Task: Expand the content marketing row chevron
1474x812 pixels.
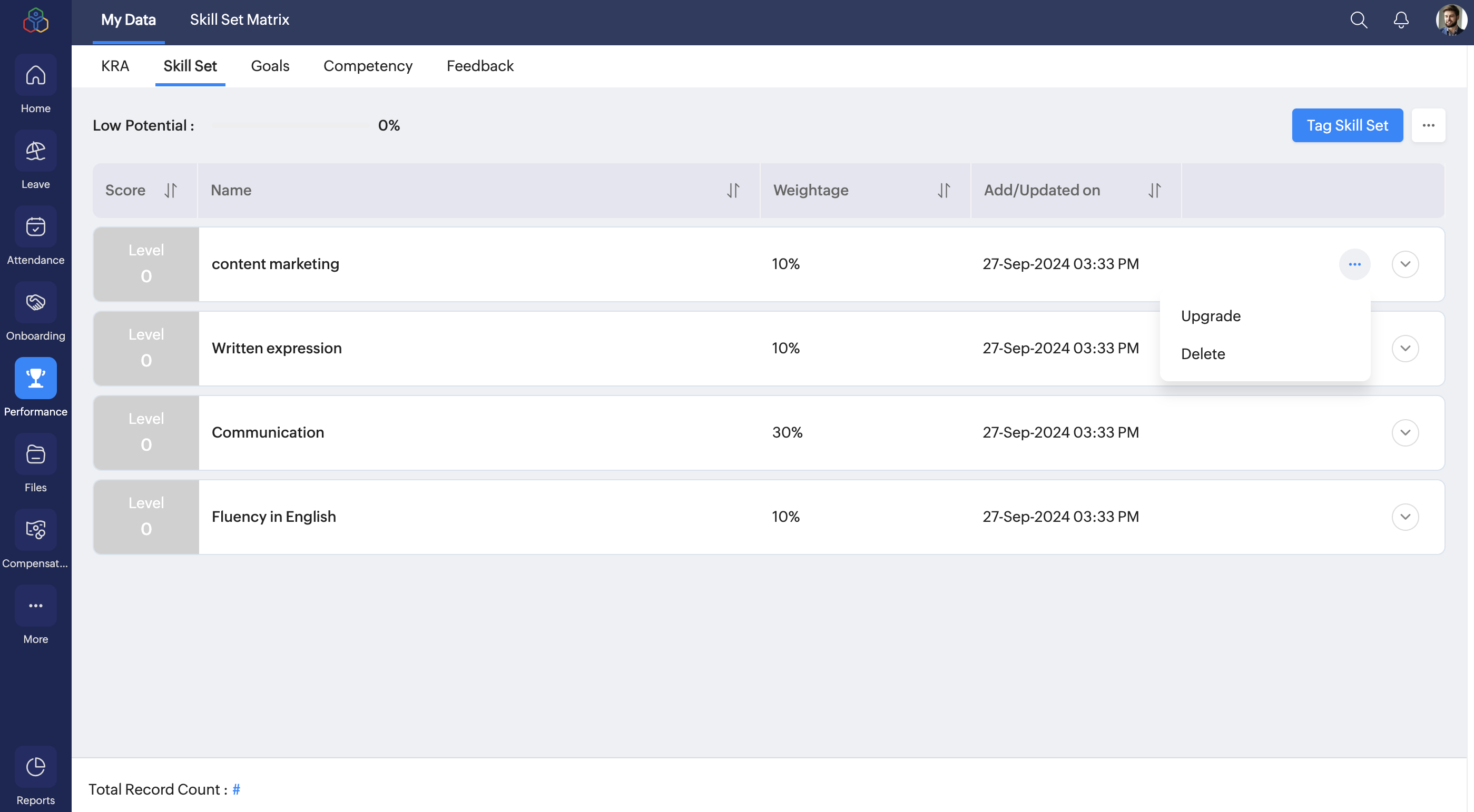Action: [1405, 264]
